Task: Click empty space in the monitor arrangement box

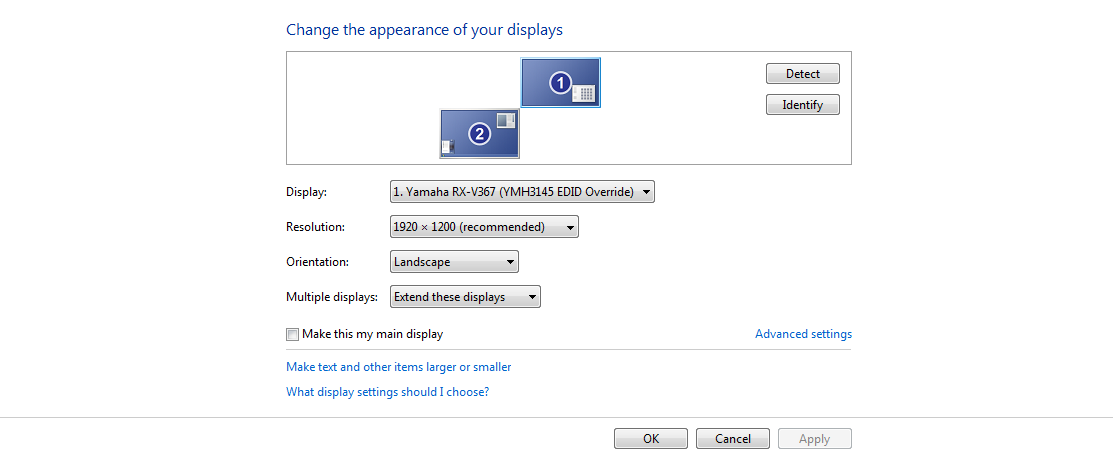Action: pos(355,106)
